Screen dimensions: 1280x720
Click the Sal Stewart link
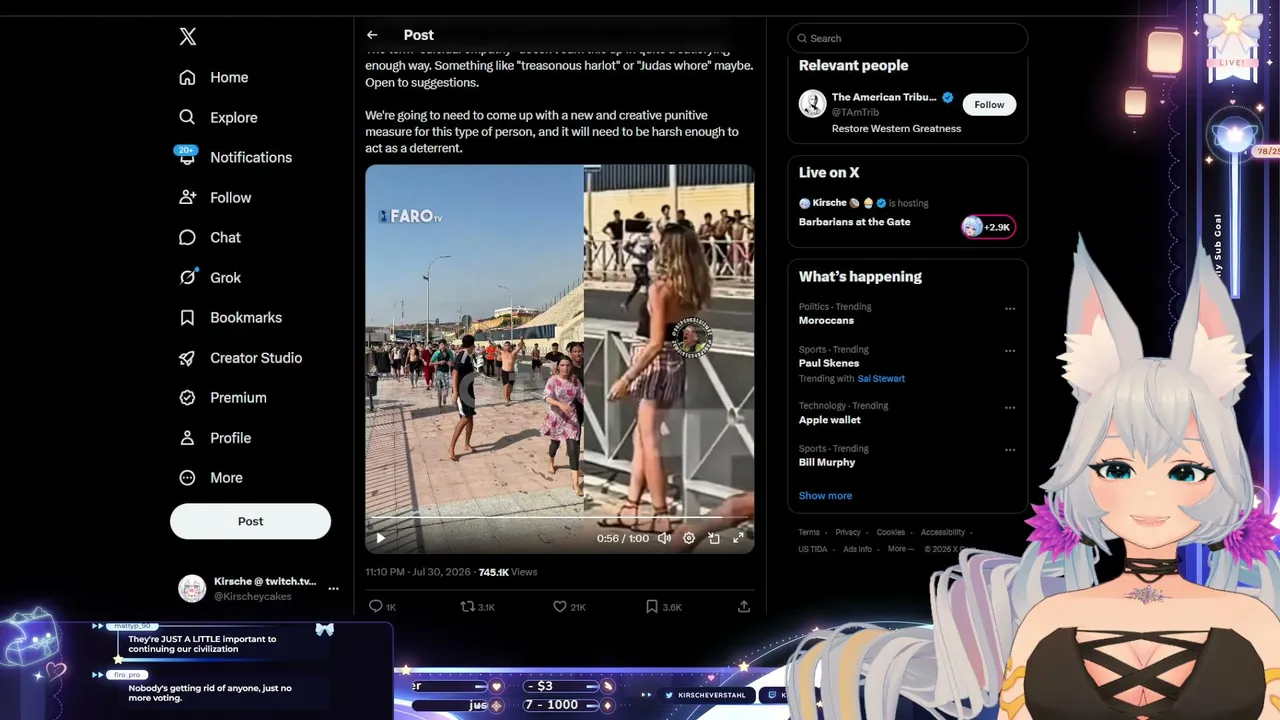tap(881, 379)
